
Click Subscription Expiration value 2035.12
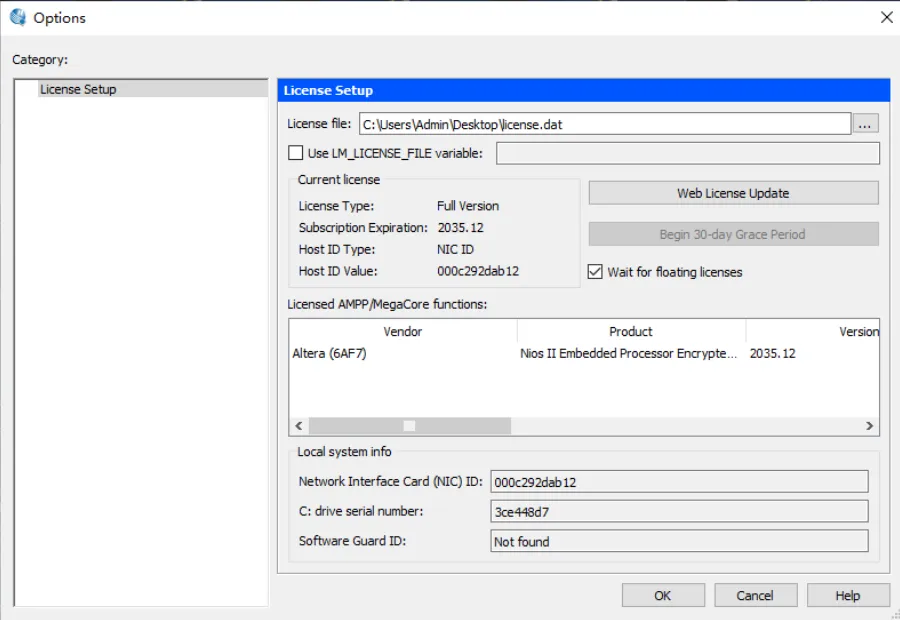coord(460,227)
